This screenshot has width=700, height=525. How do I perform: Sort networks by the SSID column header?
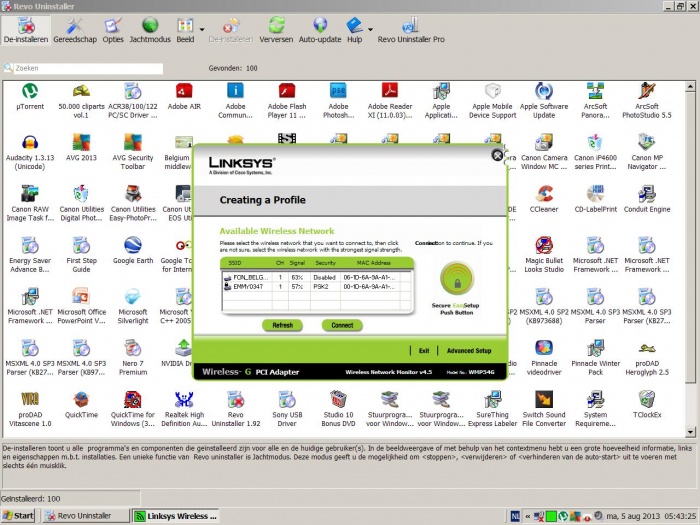point(235,263)
